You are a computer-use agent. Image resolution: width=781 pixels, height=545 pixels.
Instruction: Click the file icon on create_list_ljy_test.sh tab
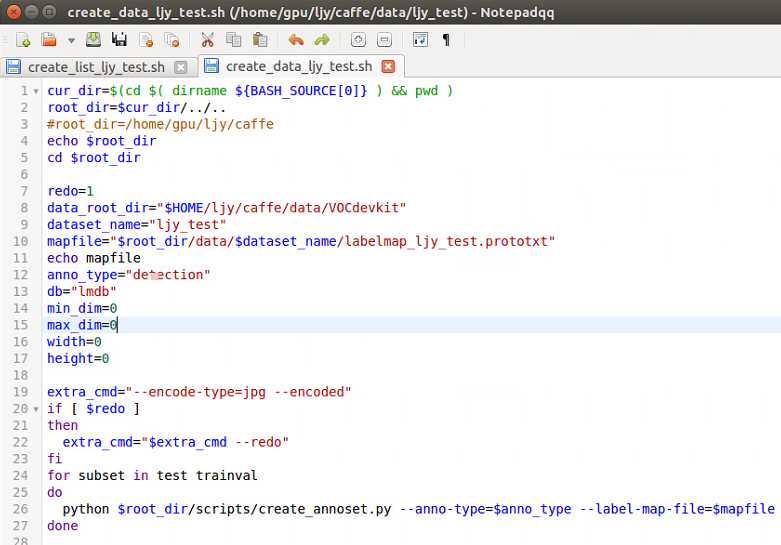click(13, 67)
